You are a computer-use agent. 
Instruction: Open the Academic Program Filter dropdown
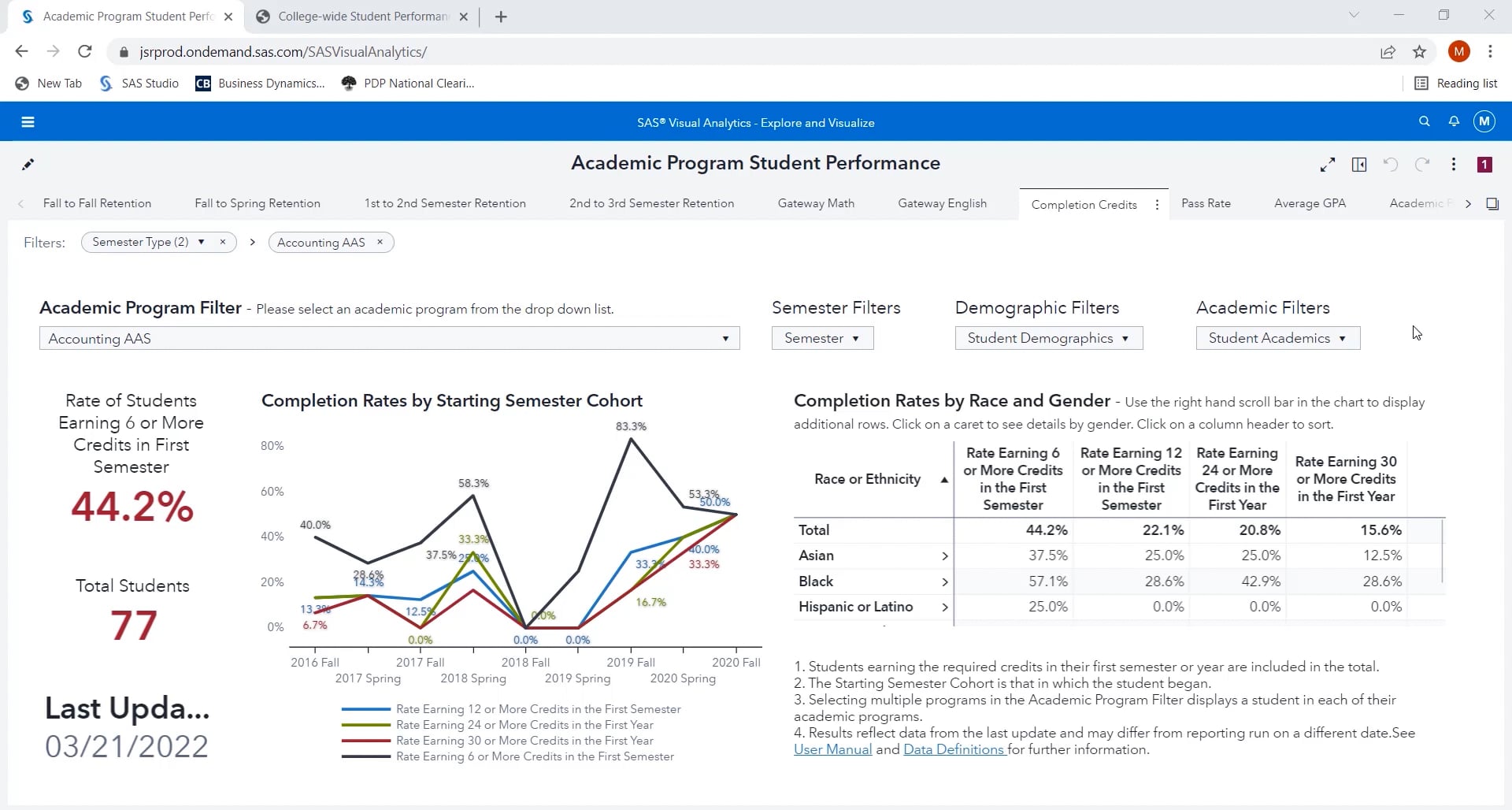(389, 339)
